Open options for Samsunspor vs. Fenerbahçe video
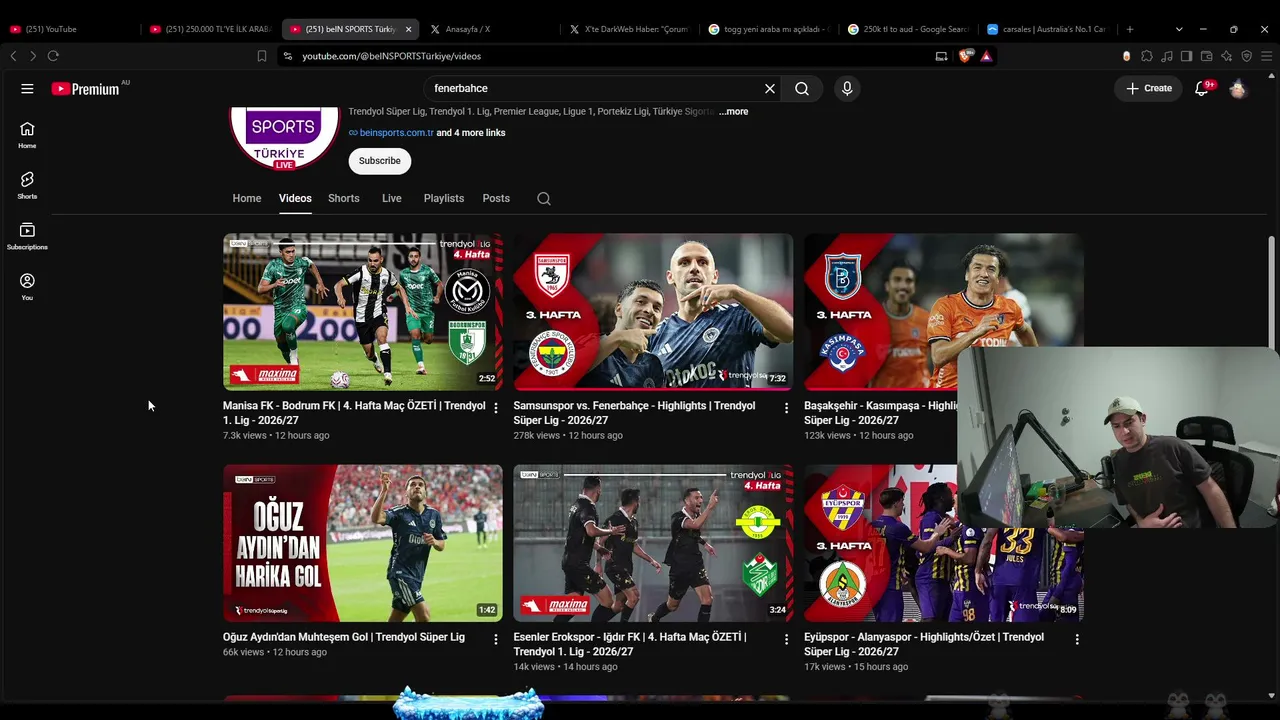The height and width of the screenshot is (720, 1280). coord(786,408)
